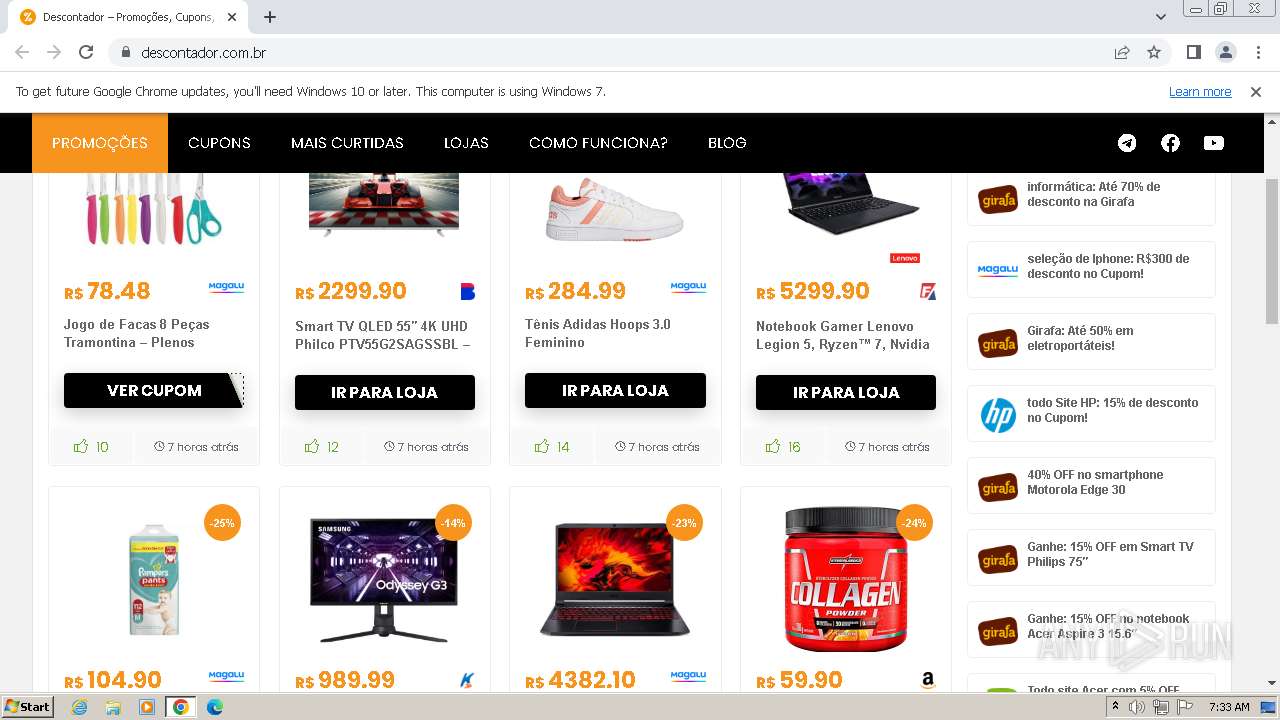Bookmark this page with the star icon
Viewport: 1280px width, 720px height.
click(x=1154, y=52)
